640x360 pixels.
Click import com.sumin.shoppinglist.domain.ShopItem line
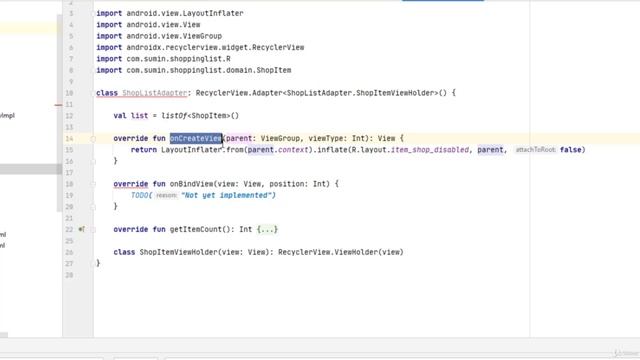coord(194,70)
